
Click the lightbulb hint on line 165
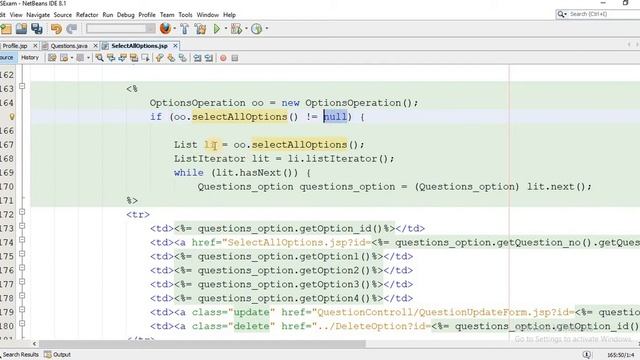[12, 117]
